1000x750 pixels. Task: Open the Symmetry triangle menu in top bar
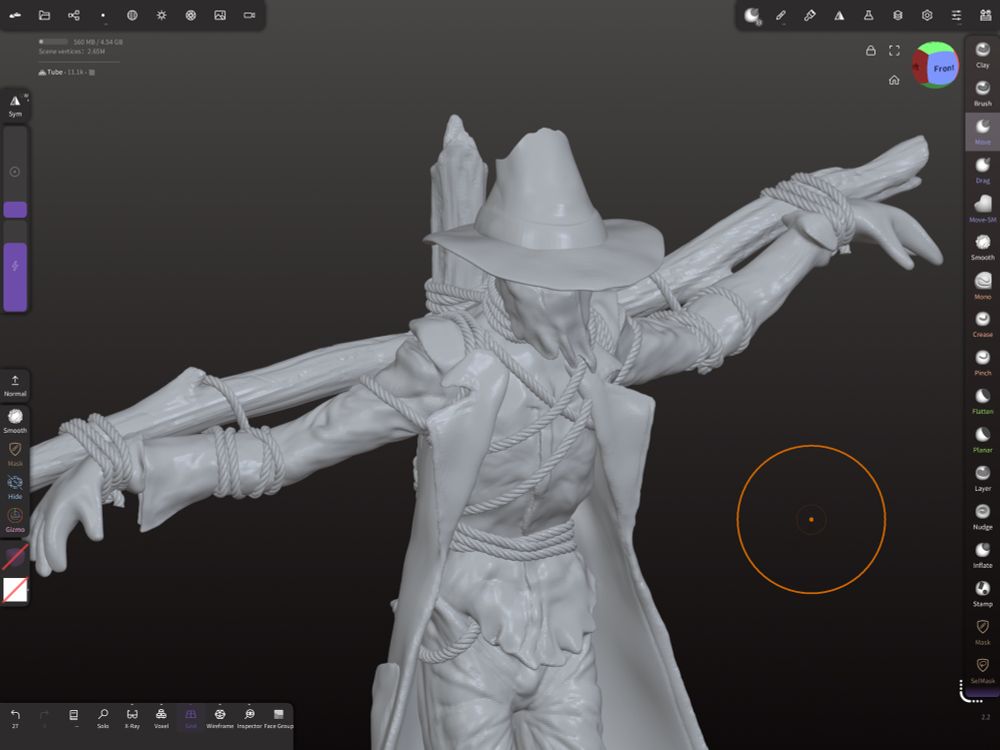tap(839, 15)
